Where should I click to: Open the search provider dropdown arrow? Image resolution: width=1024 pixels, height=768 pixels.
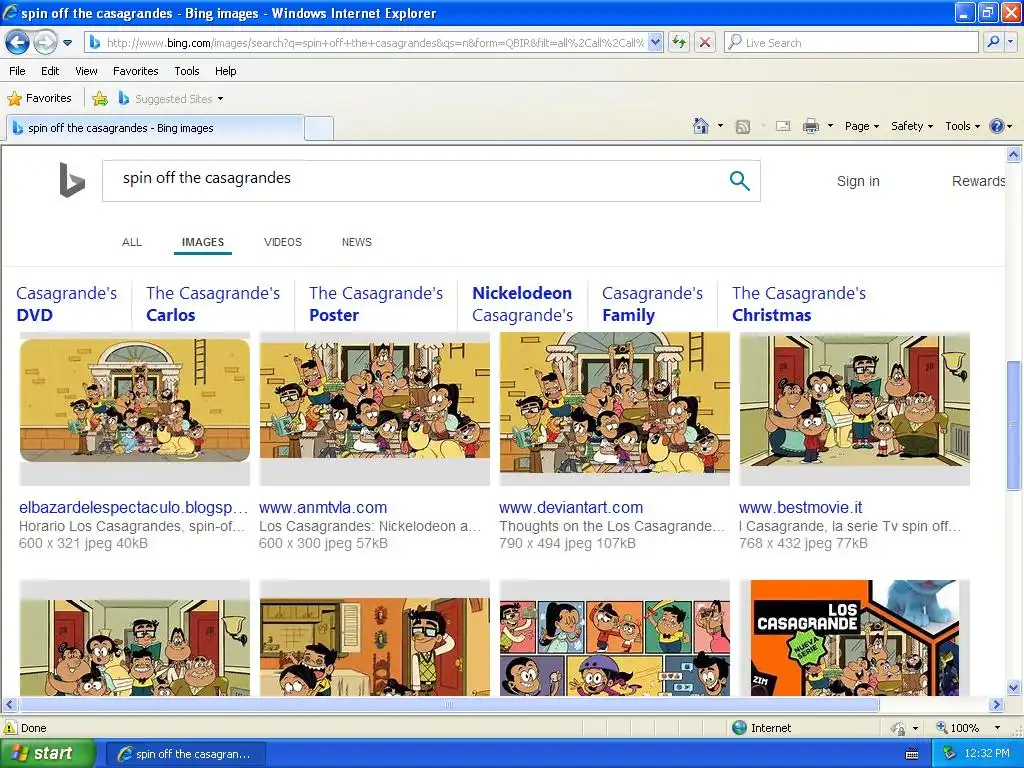(1010, 42)
